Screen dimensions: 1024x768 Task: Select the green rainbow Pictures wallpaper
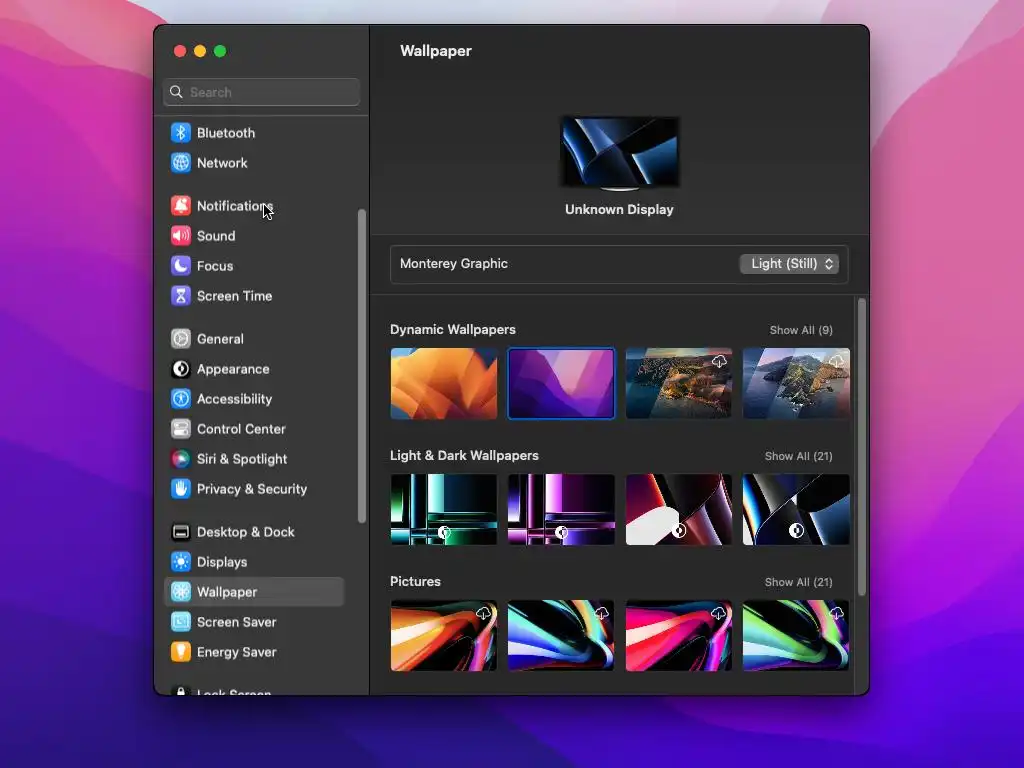pos(796,635)
